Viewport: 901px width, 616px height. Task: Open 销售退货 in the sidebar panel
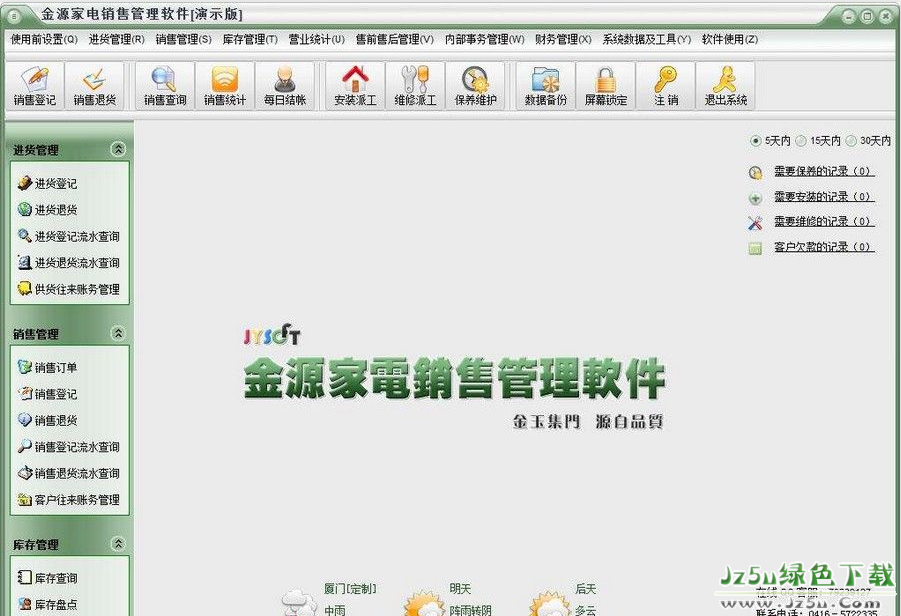(x=47, y=420)
